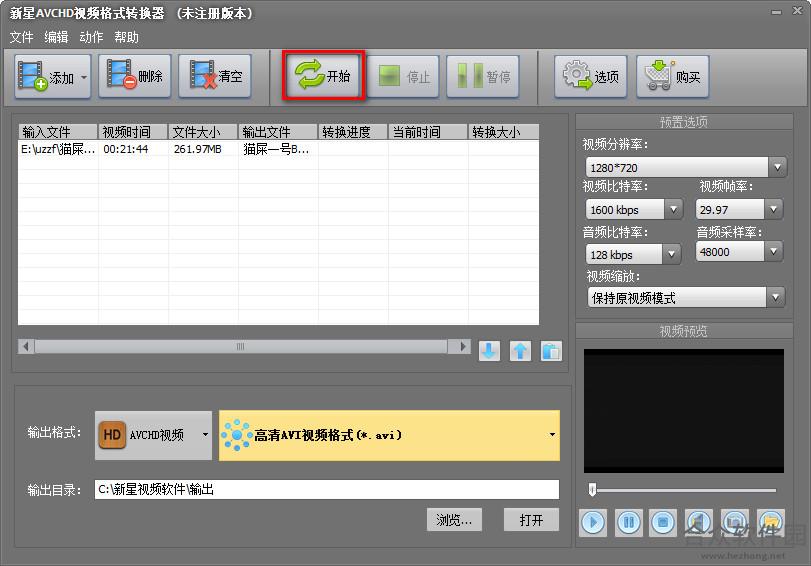Click the 清空 clear list button
Screen dimensions: 811x566
[215, 77]
